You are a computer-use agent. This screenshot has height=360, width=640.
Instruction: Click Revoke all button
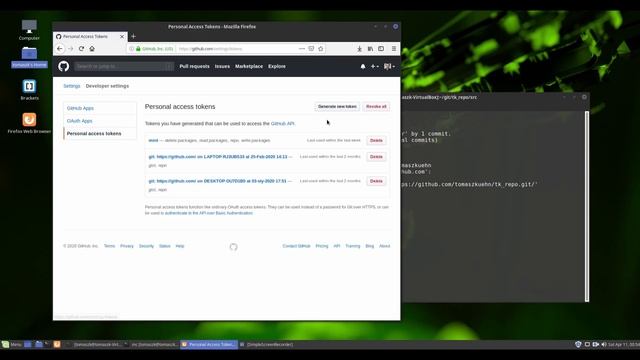(x=376, y=107)
